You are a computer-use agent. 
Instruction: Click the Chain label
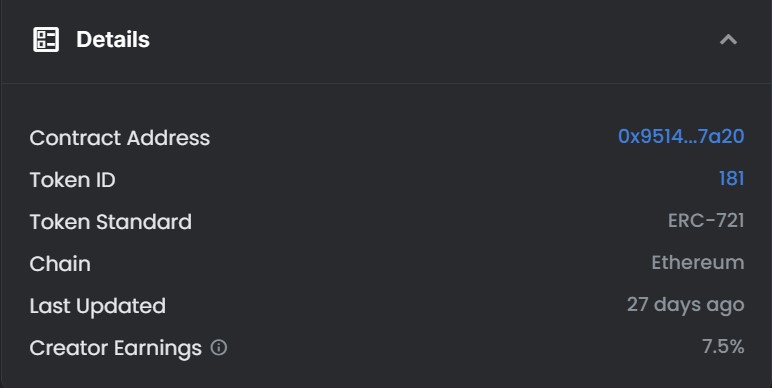click(x=60, y=264)
